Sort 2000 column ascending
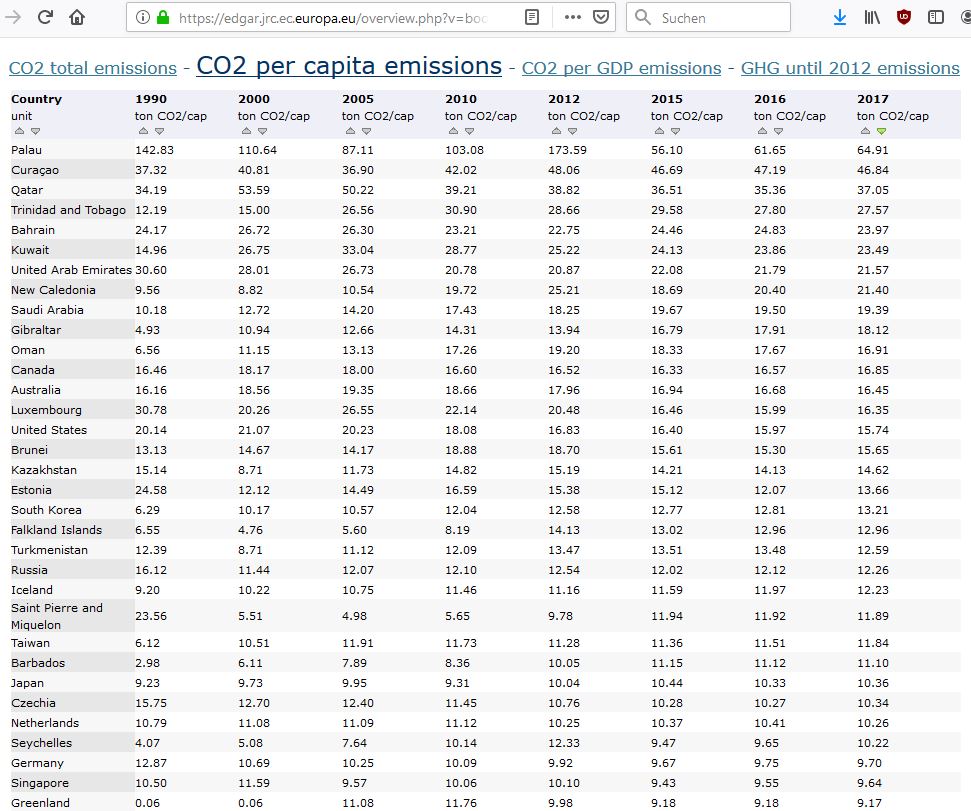Screen dimensions: 971x811 pos(246,131)
